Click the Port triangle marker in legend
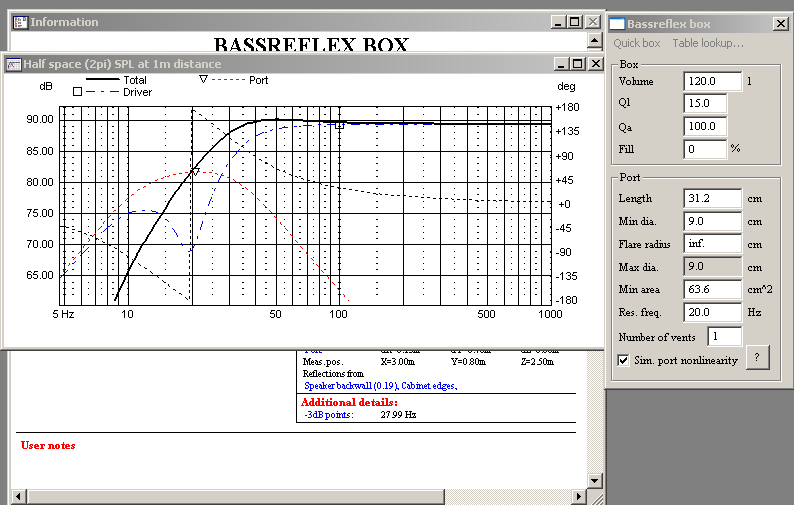This screenshot has height=505, width=794. [203, 79]
